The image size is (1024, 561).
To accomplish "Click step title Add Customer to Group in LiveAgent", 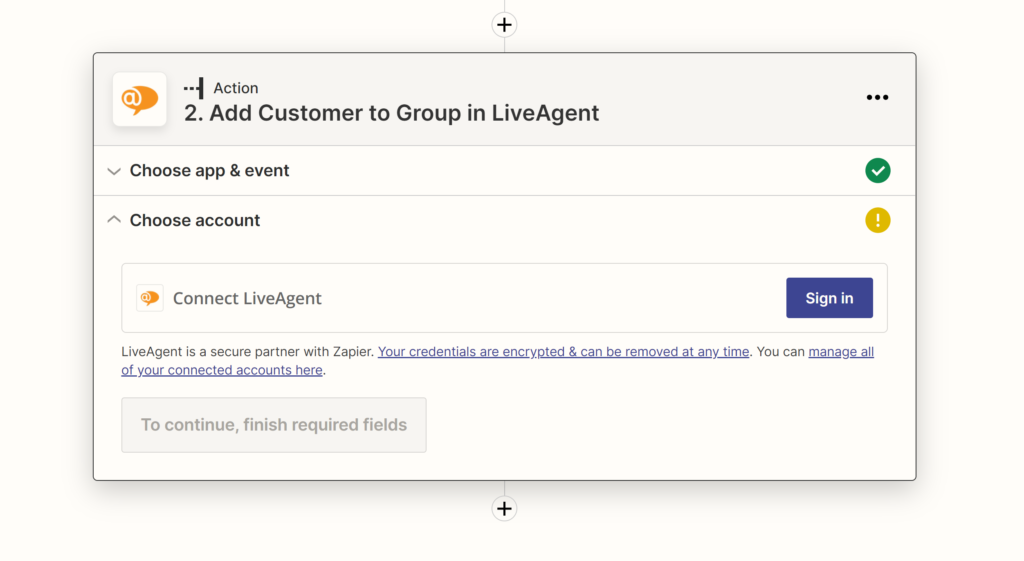I will point(391,113).
